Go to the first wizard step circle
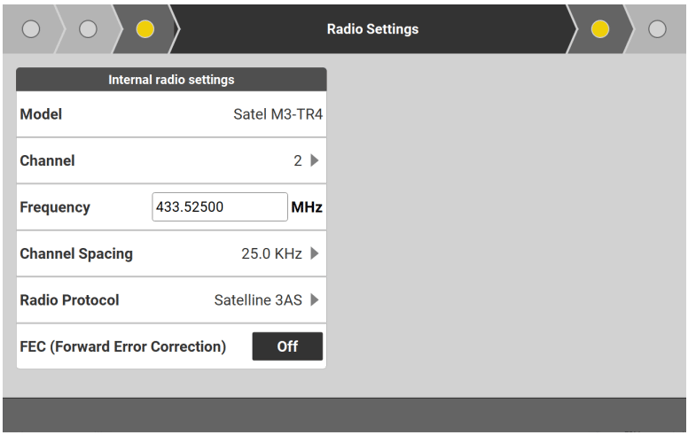This screenshot has width=688, height=435. pyautogui.click(x=31, y=29)
